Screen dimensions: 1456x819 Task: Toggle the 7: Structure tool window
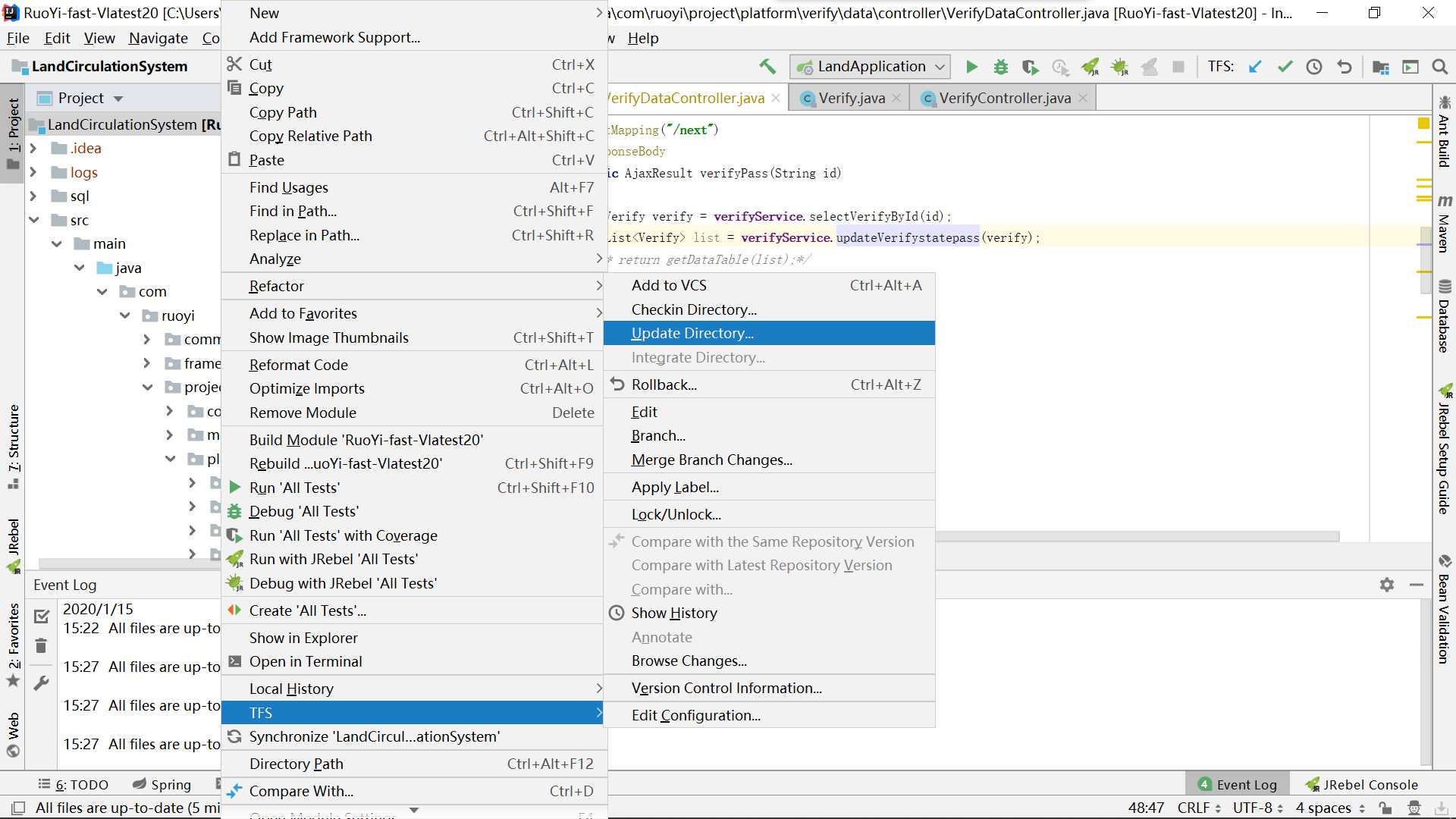tap(13, 447)
